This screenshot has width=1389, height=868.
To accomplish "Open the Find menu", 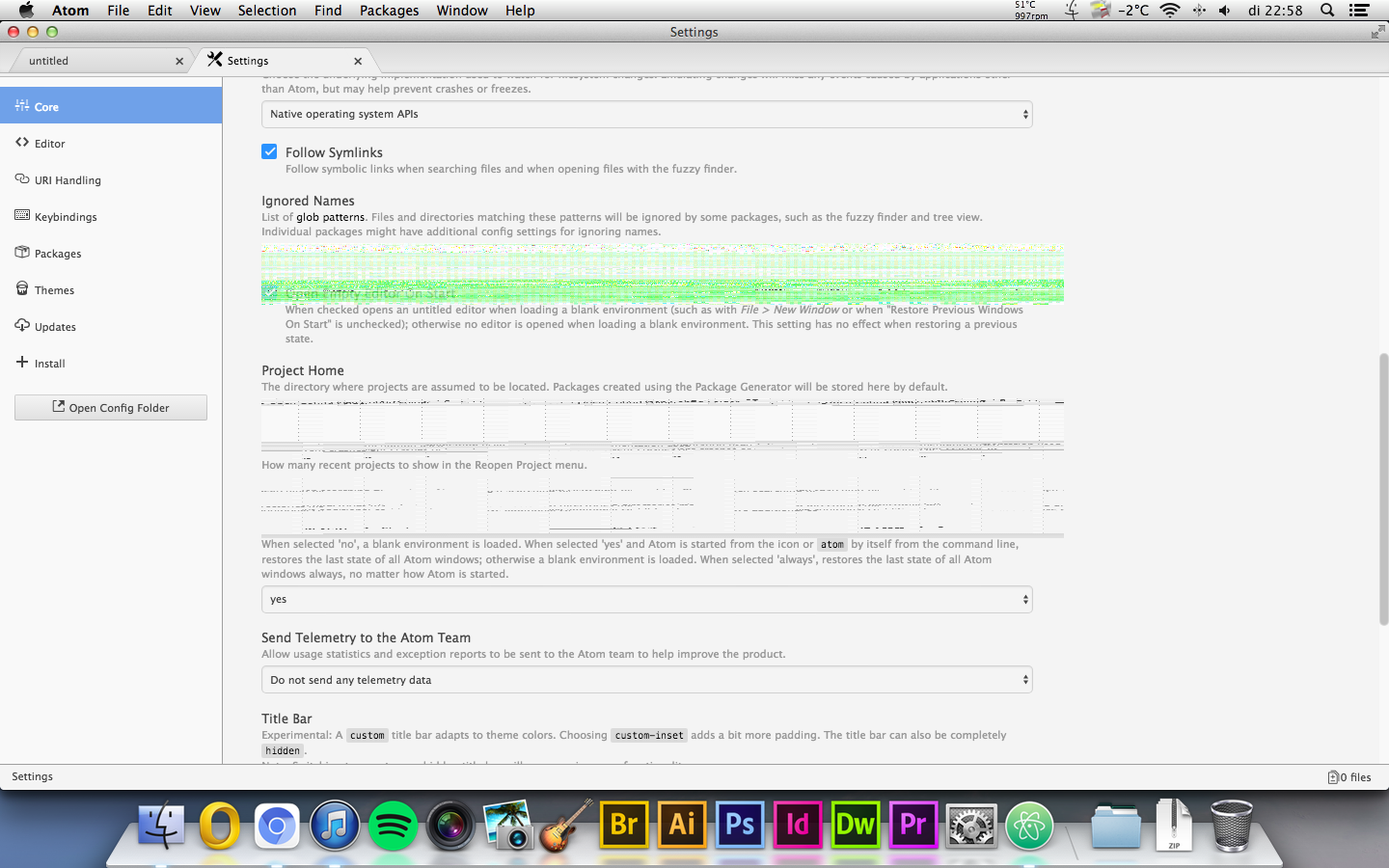I will pos(328,11).
